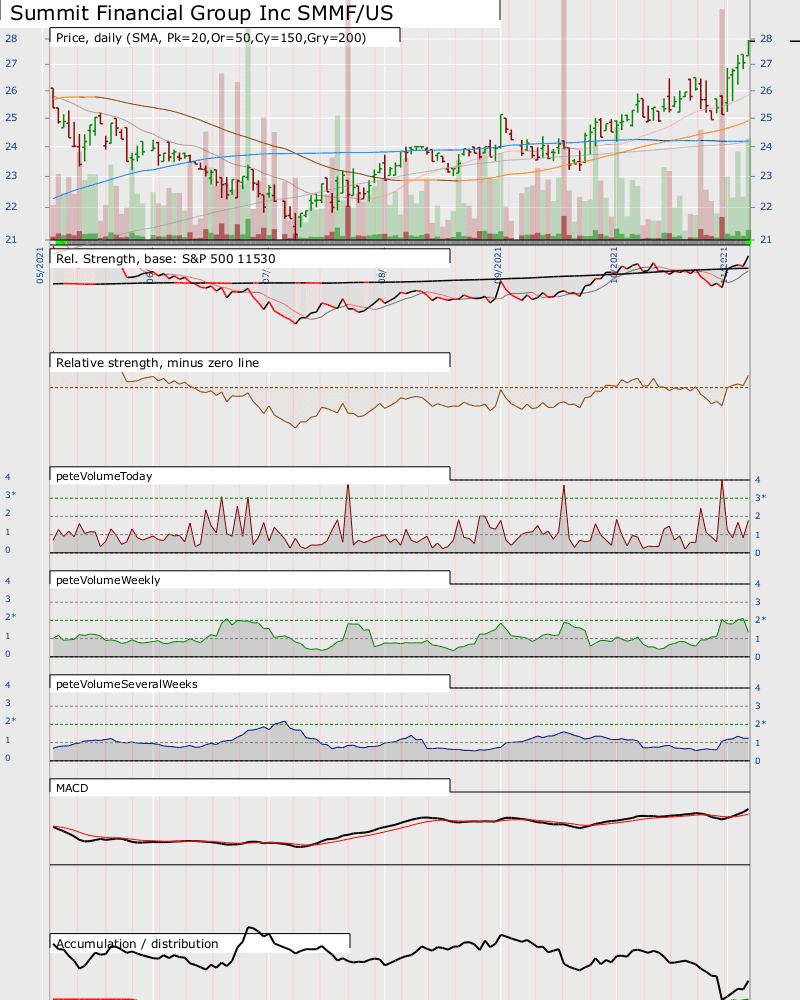Image resolution: width=800 pixels, height=1000 pixels.
Task: Click the peteVolumeWeekly panel label
Action: [x=108, y=580]
